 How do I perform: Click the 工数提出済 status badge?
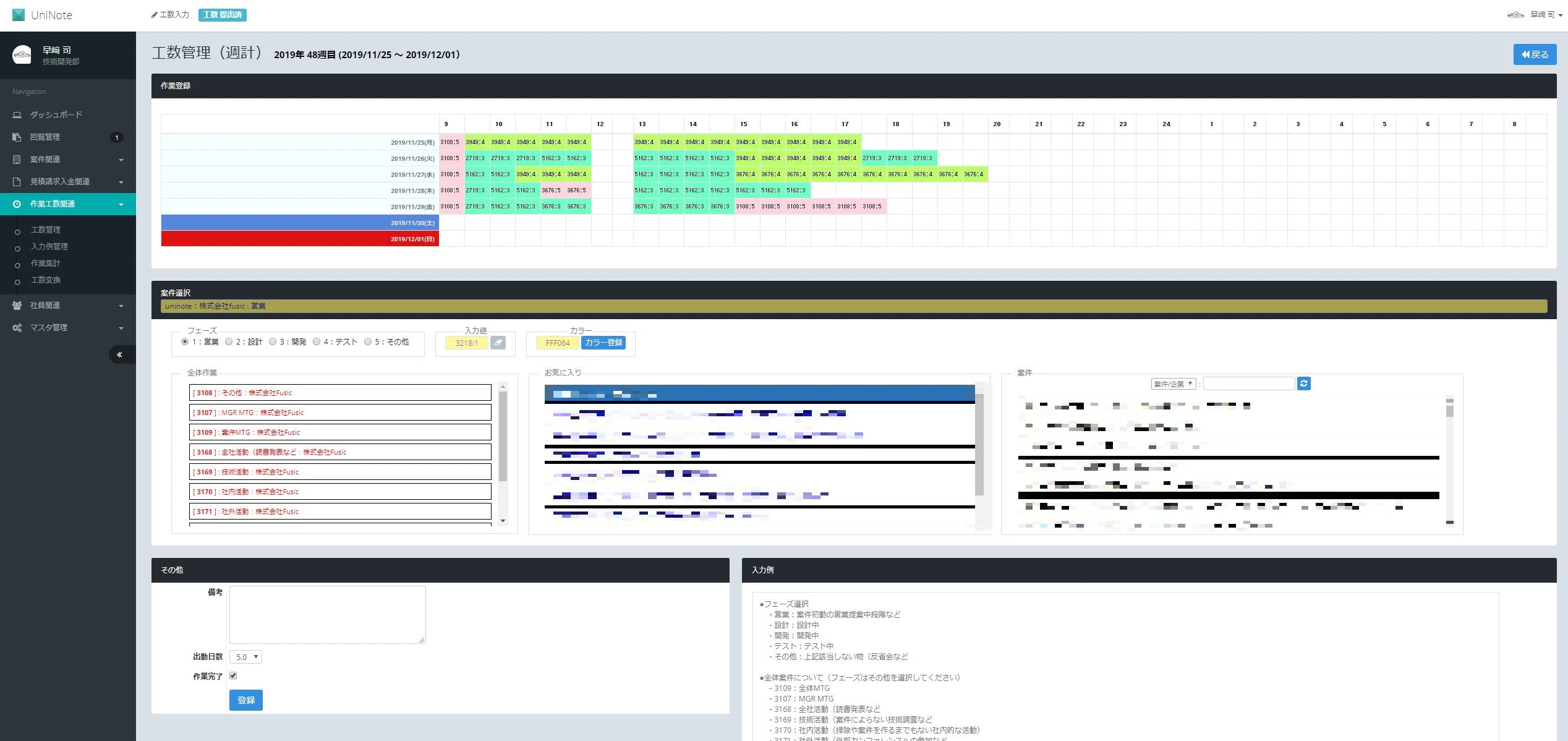click(223, 15)
